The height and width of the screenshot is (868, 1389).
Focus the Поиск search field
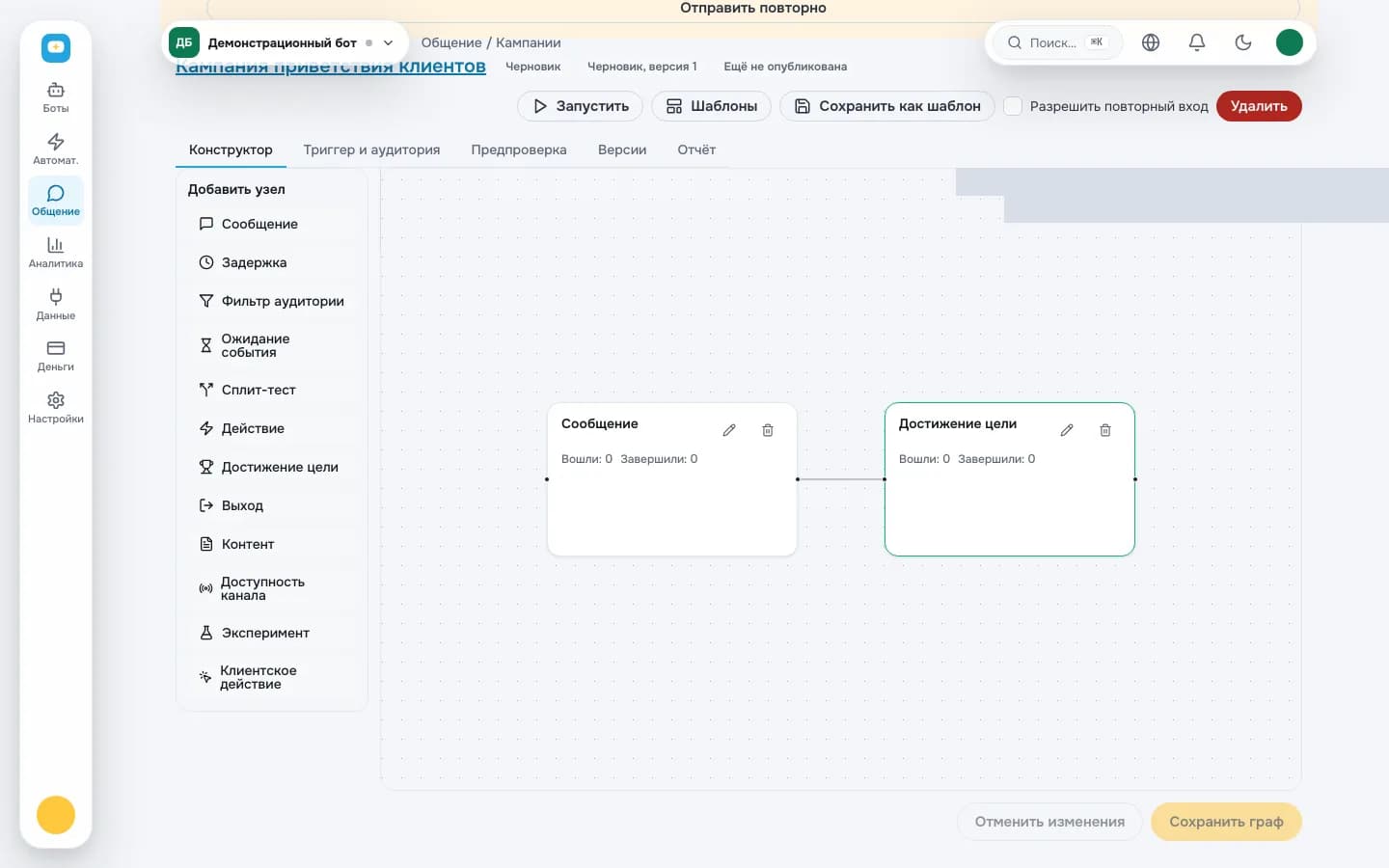click(x=1057, y=42)
